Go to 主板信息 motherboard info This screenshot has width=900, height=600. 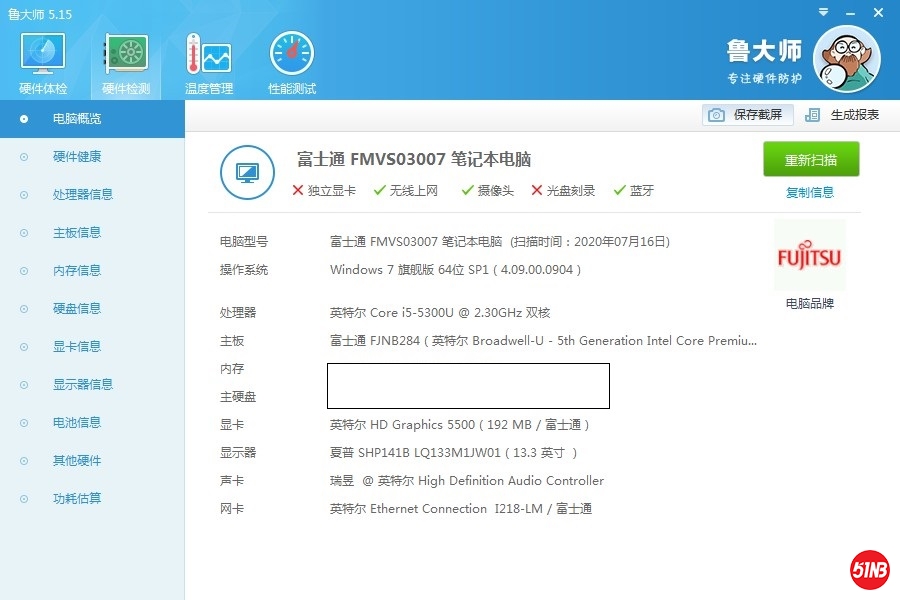point(77,233)
